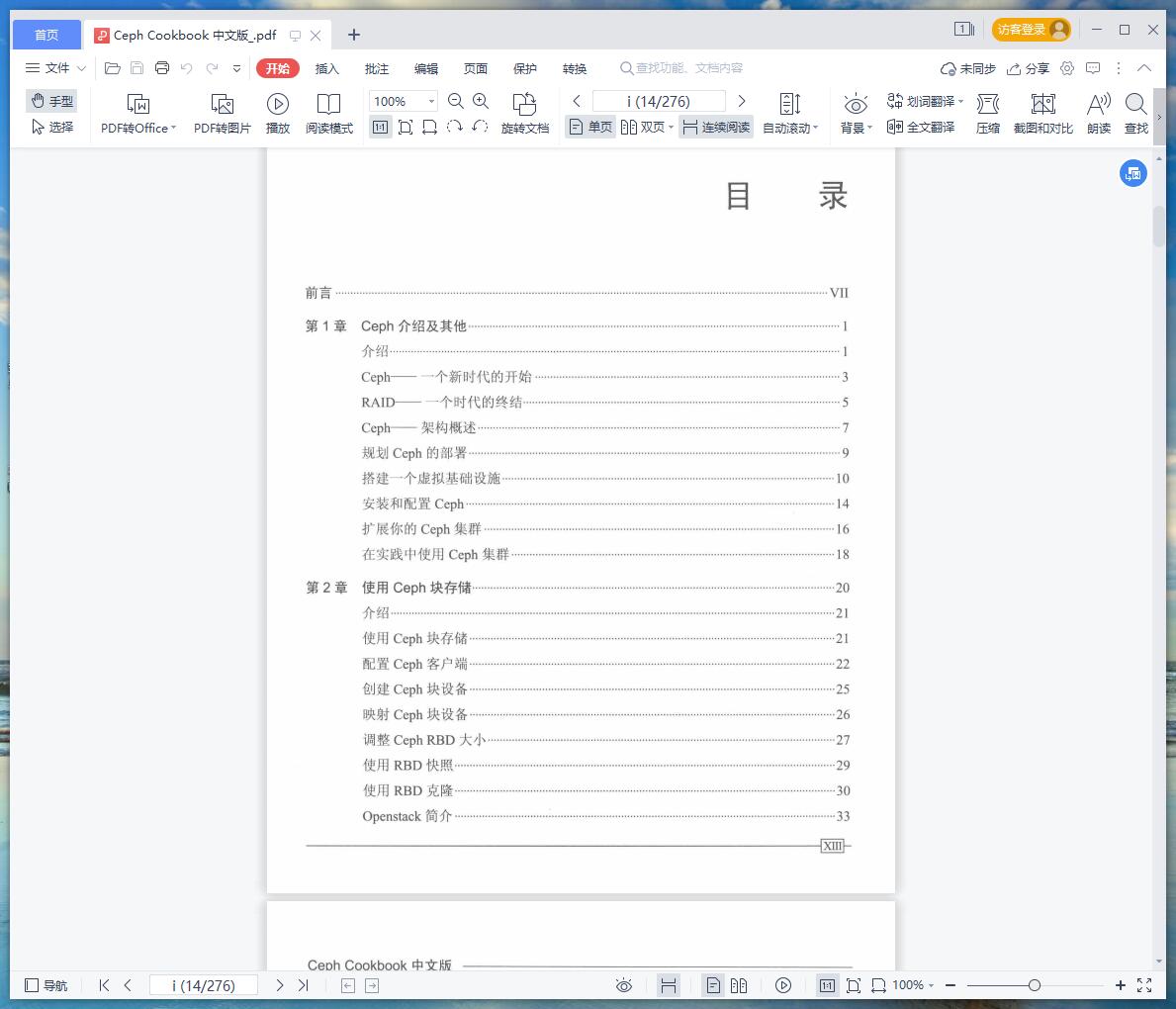Click the status bar zoom minus button
1176x1009 pixels.
[x=950, y=985]
